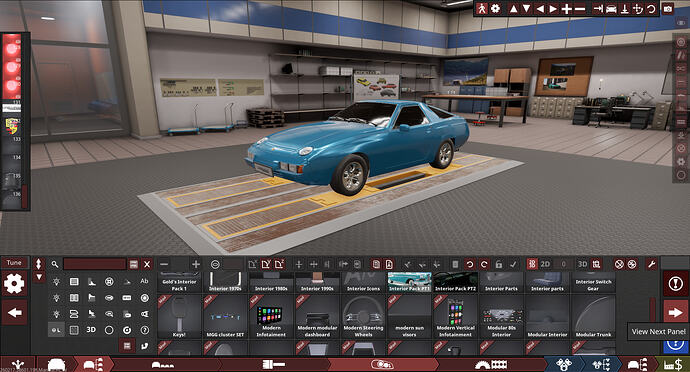Expand panel height with up-down arrow
The width and height of the screenshot is (690, 372).
coord(39,264)
